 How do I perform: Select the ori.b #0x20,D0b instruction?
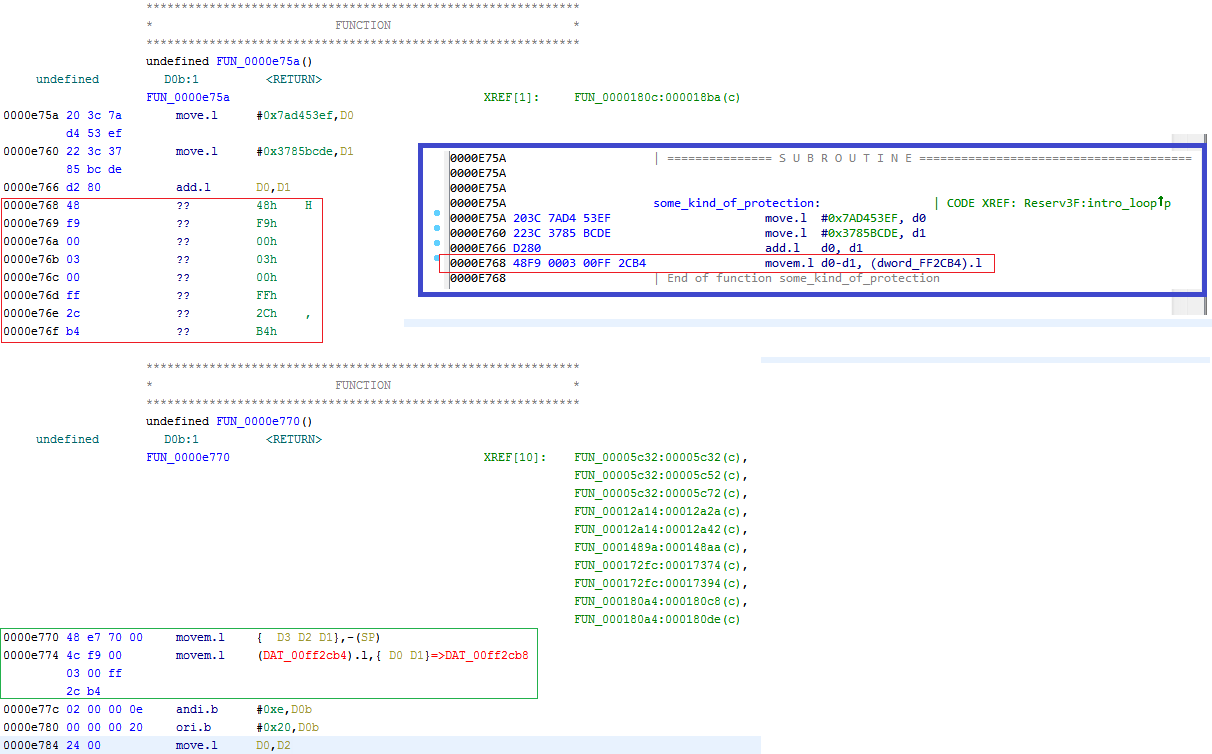[249, 727]
